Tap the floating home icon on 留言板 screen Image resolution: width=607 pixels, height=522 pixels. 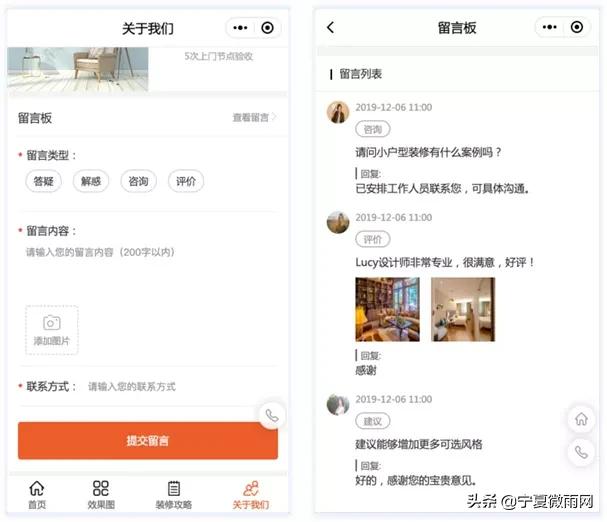tap(581, 419)
